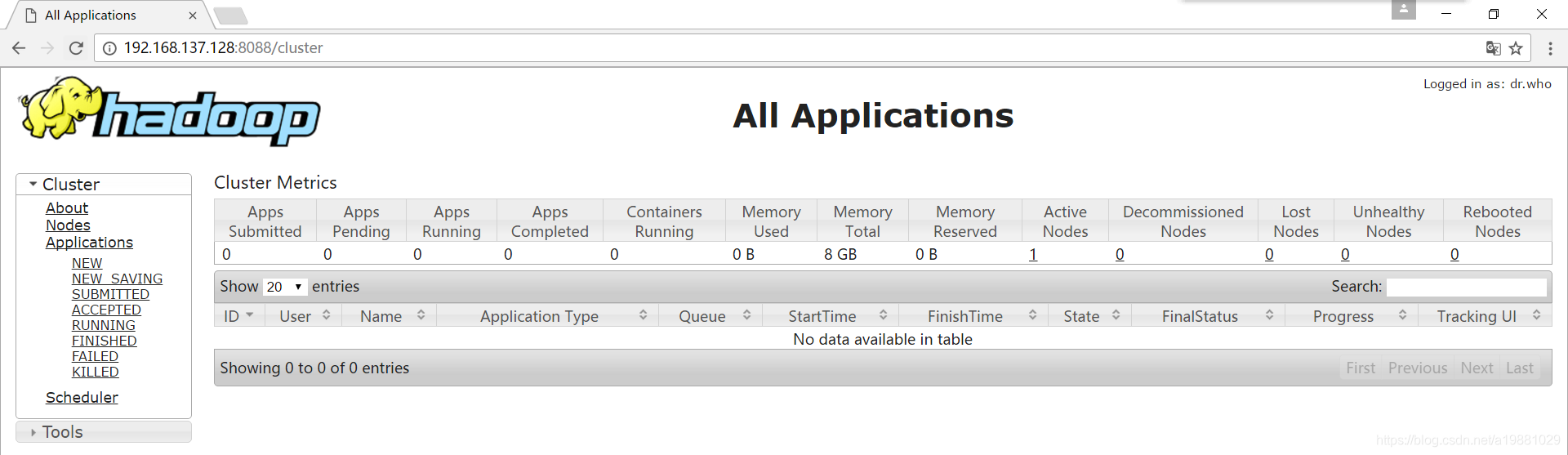Screen dimensions: 1568x455
Task: Collapse the Cluster section
Action: 104,185
